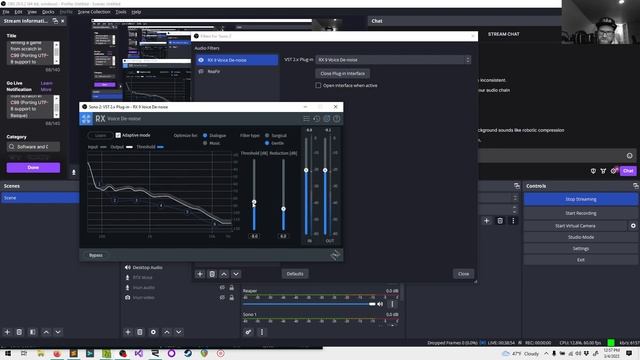Image resolution: width=640 pixels, height=360 pixels.
Task: Select Surgical filter type
Action: [267, 136]
